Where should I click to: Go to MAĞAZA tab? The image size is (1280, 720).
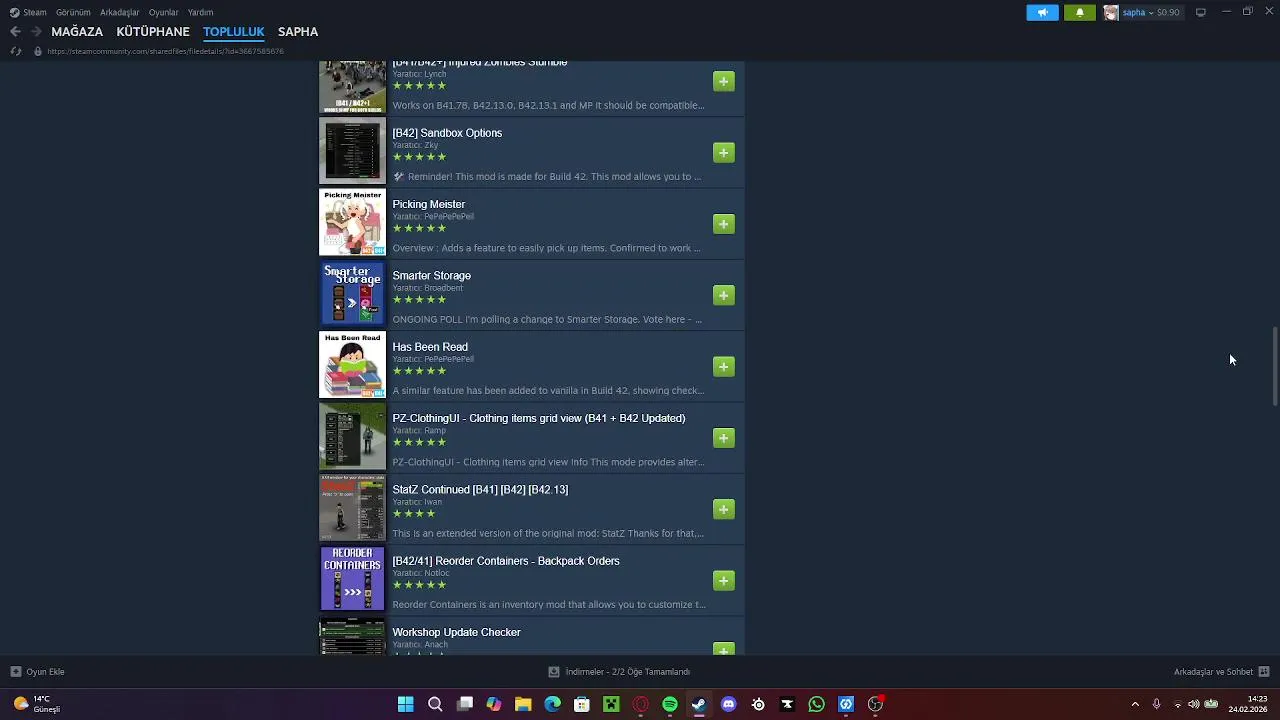77,31
